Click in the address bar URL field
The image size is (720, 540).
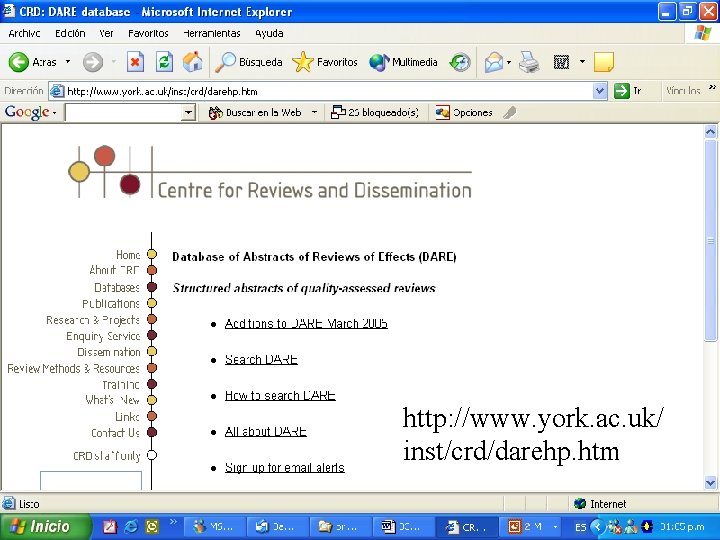point(328,91)
